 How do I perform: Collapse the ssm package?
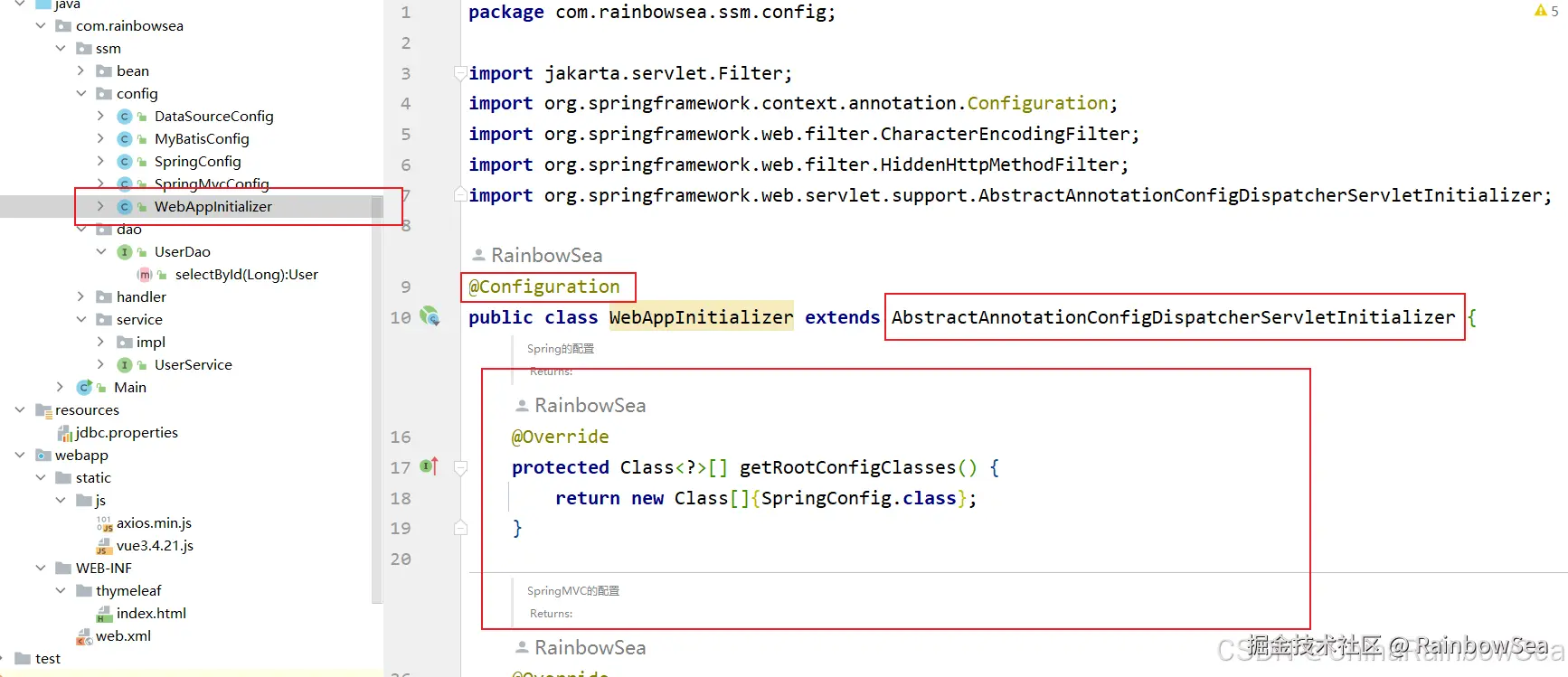[x=61, y=48]
